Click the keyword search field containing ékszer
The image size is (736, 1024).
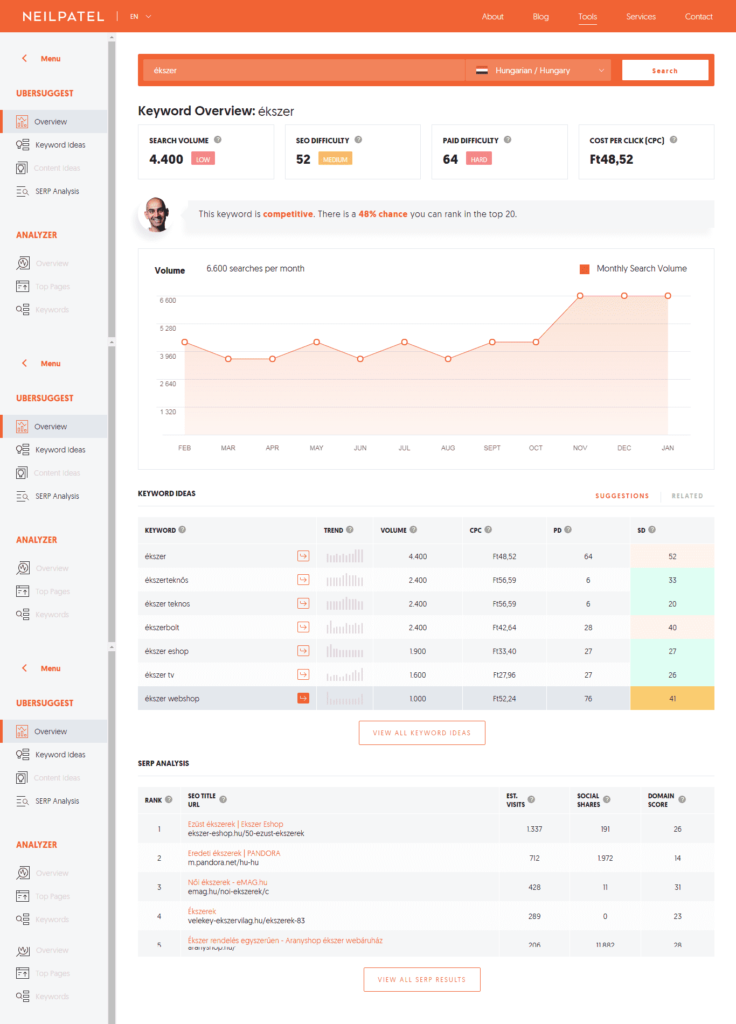[x=304, y=71]
